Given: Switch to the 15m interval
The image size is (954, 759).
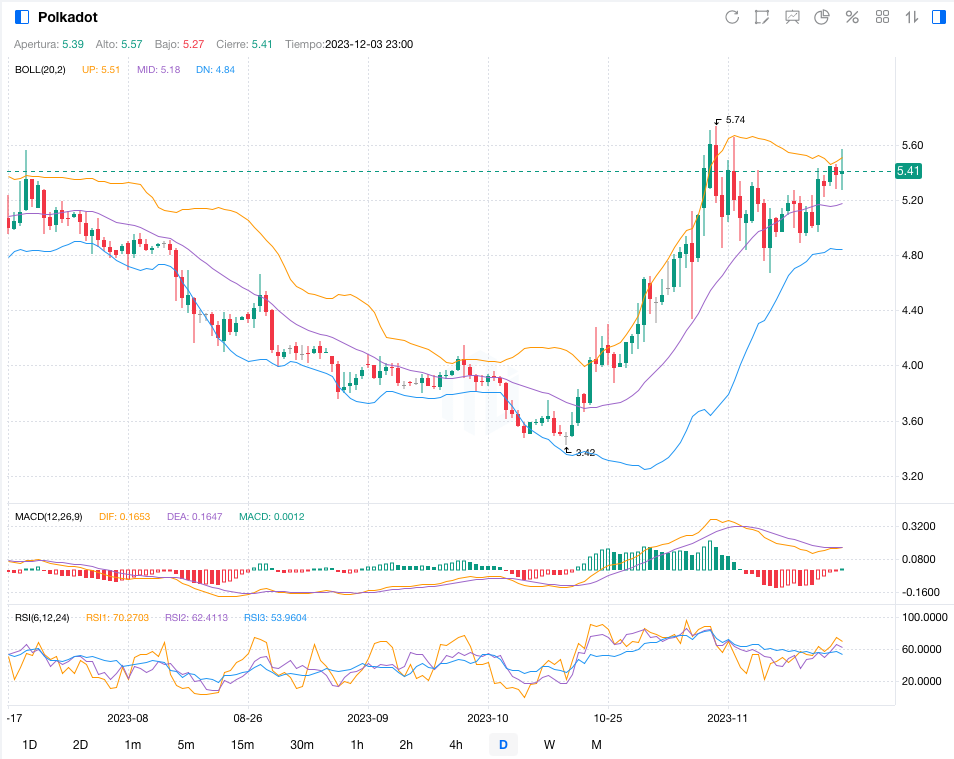Looking at the screenshot, I should coord(242,744).
